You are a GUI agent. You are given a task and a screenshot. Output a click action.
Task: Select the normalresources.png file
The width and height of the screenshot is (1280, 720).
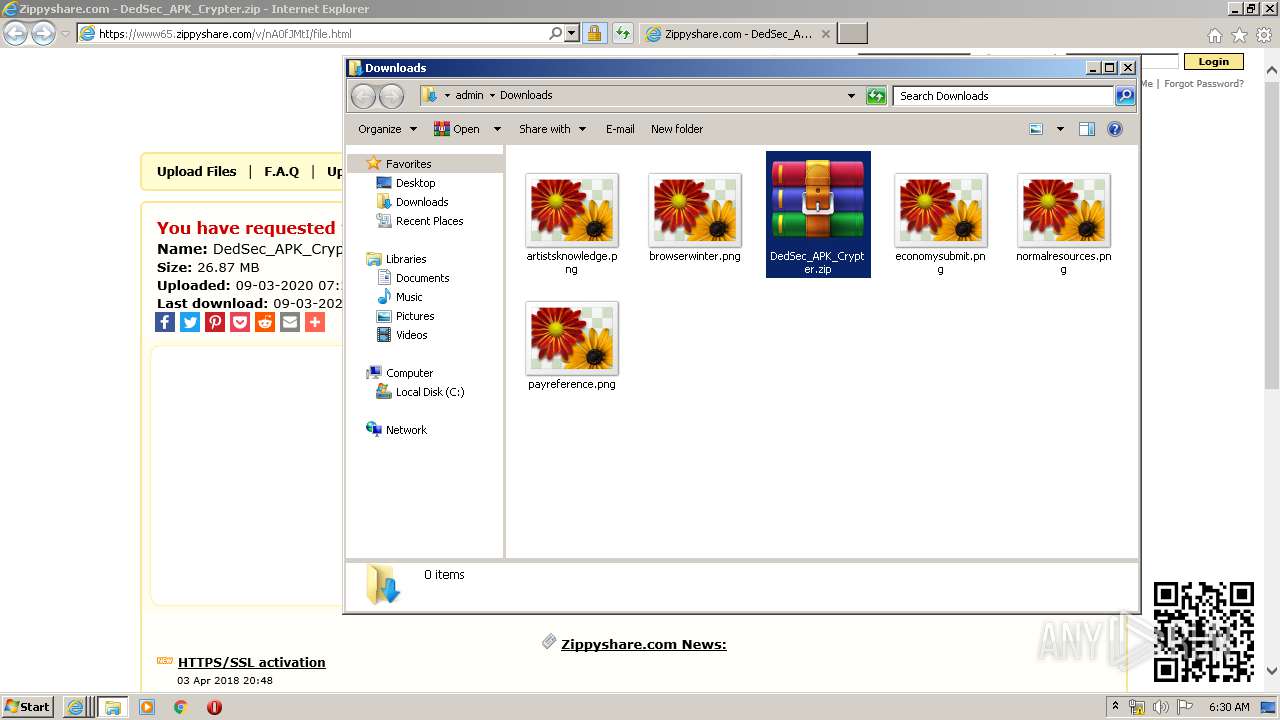[x=1064, y=224]
